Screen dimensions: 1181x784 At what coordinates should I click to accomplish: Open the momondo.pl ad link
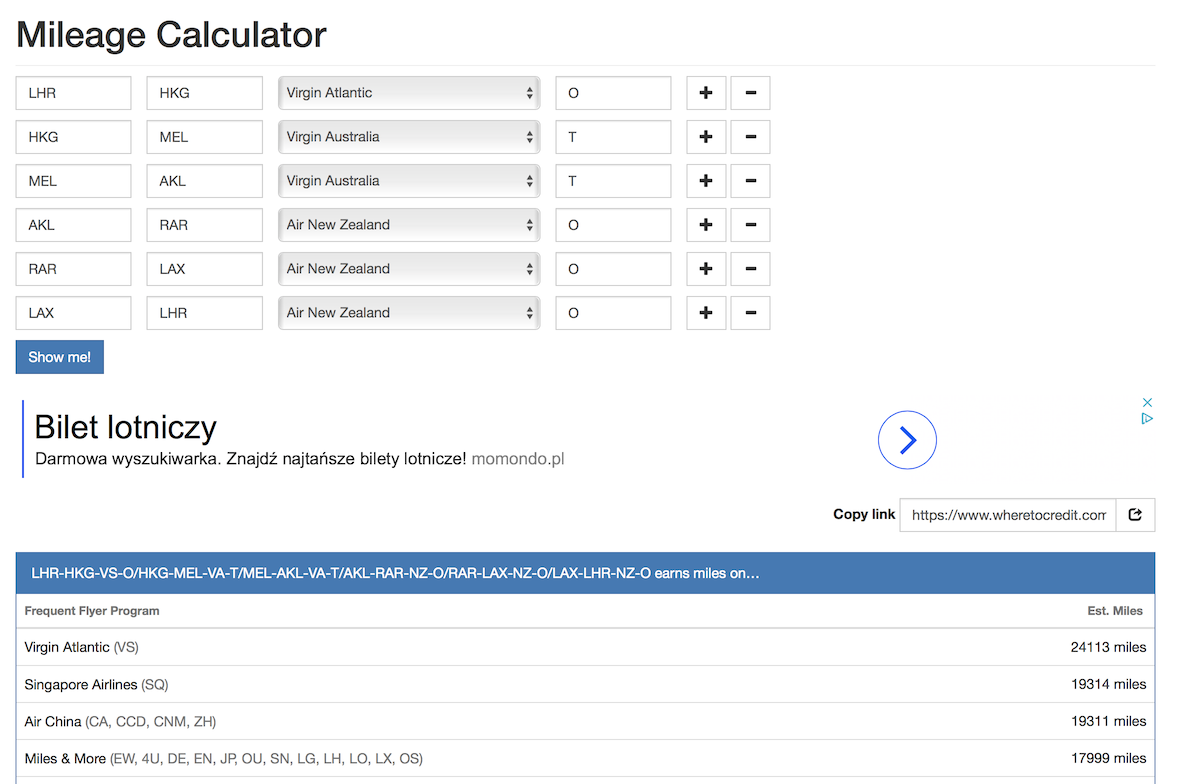[517, 459]
